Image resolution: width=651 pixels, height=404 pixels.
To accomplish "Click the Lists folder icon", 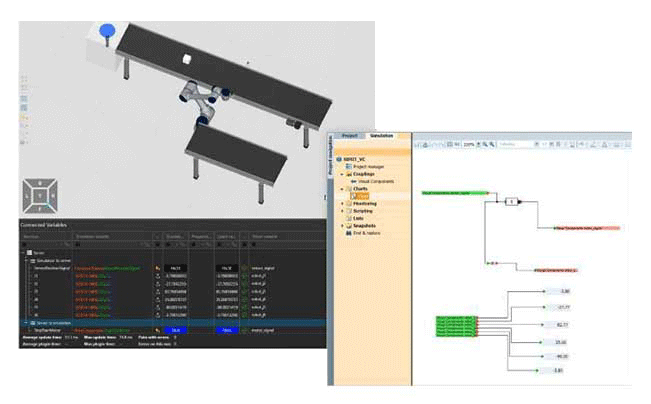I will point(348,217).
